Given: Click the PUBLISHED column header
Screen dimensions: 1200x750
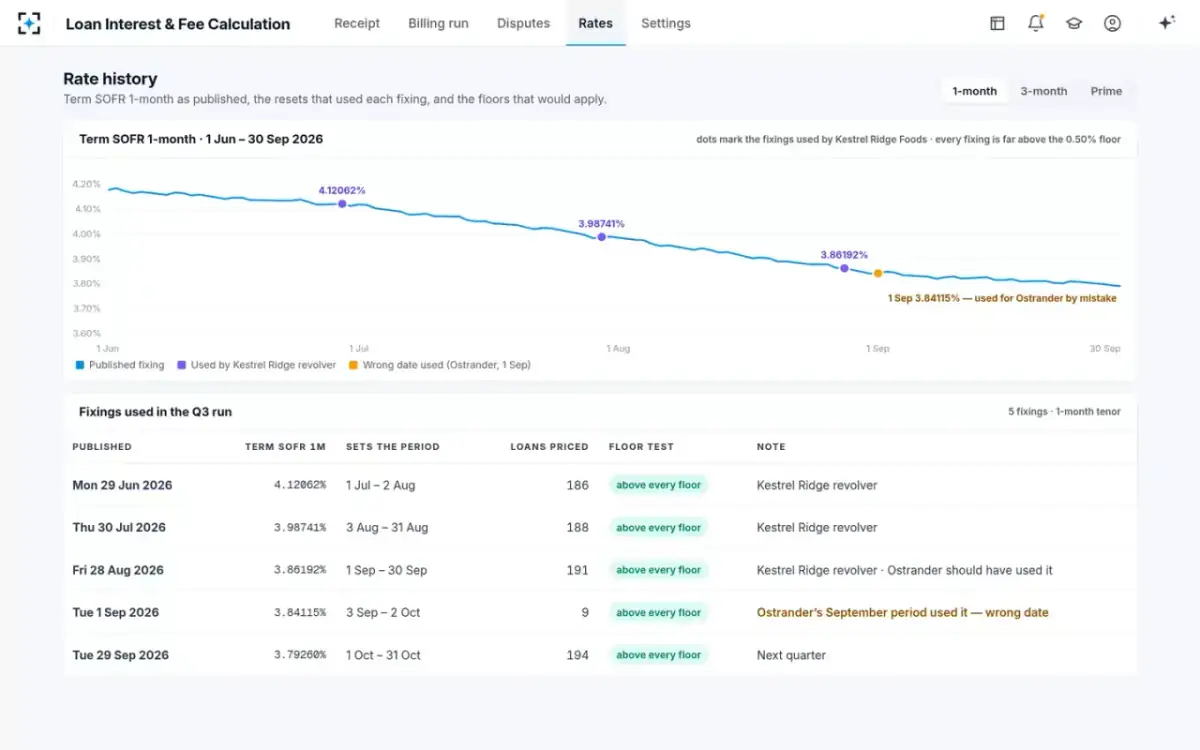Looking at the screenshot, I should tap(102, 447).
